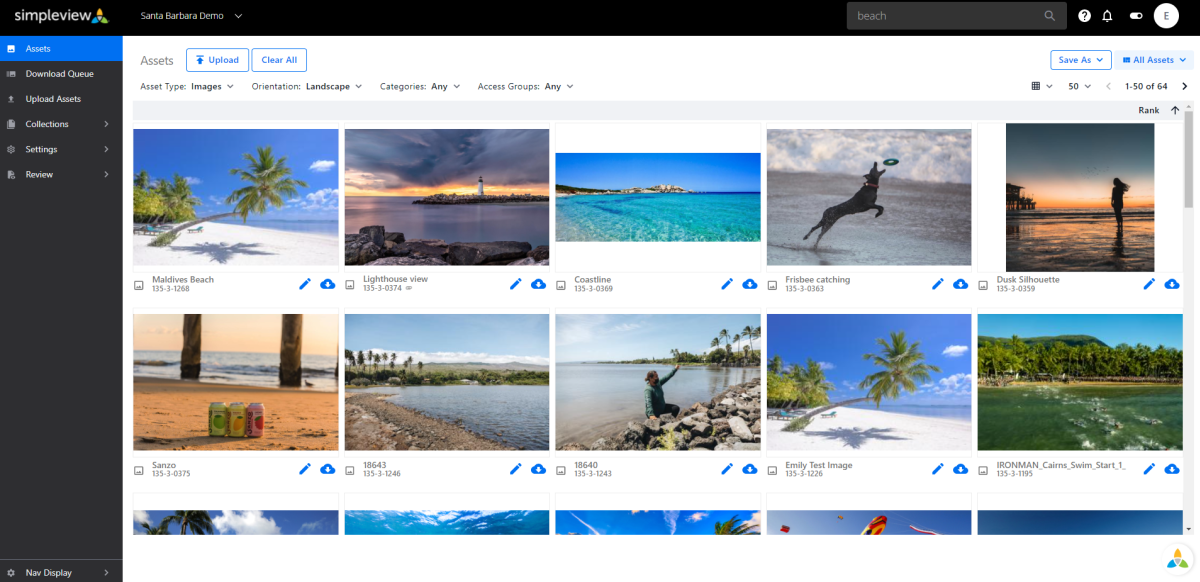Toggle the header switch beside the bell
1200x582 pixels.
(x=1136, y=16)
